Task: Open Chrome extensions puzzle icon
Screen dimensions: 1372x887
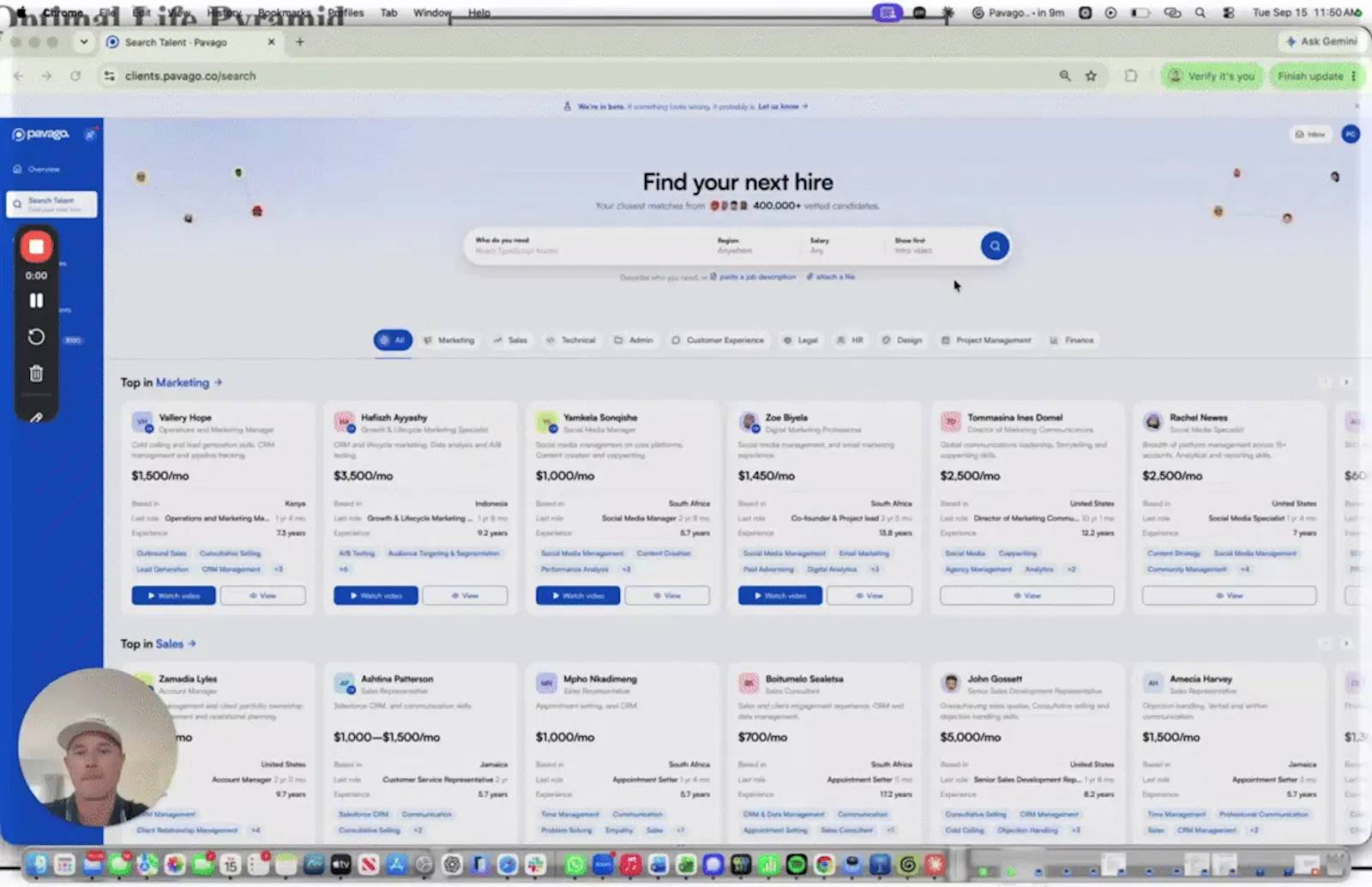Action: (1131, 75)
